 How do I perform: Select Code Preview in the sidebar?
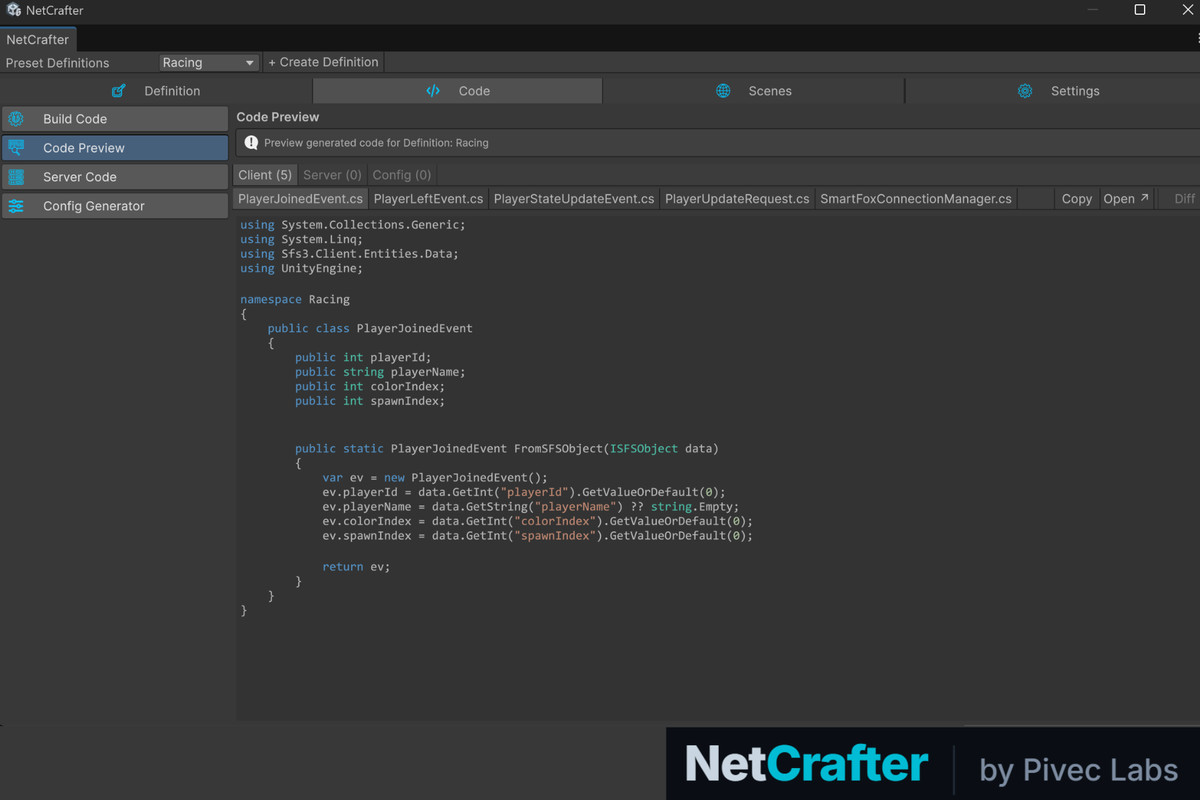(115, 148)
